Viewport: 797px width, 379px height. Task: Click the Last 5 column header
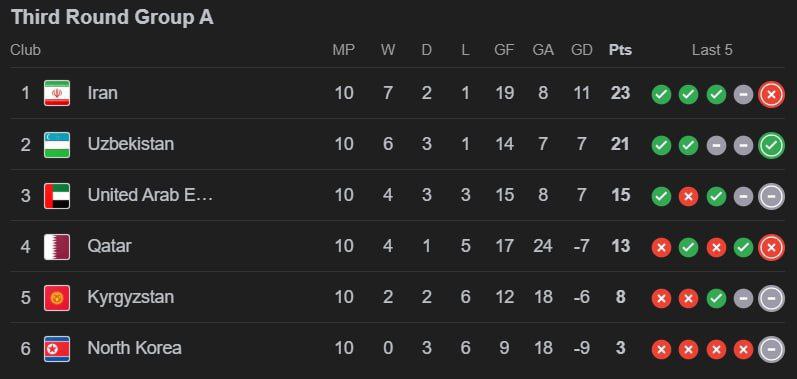pyautogui.click(x=712, y=50)
